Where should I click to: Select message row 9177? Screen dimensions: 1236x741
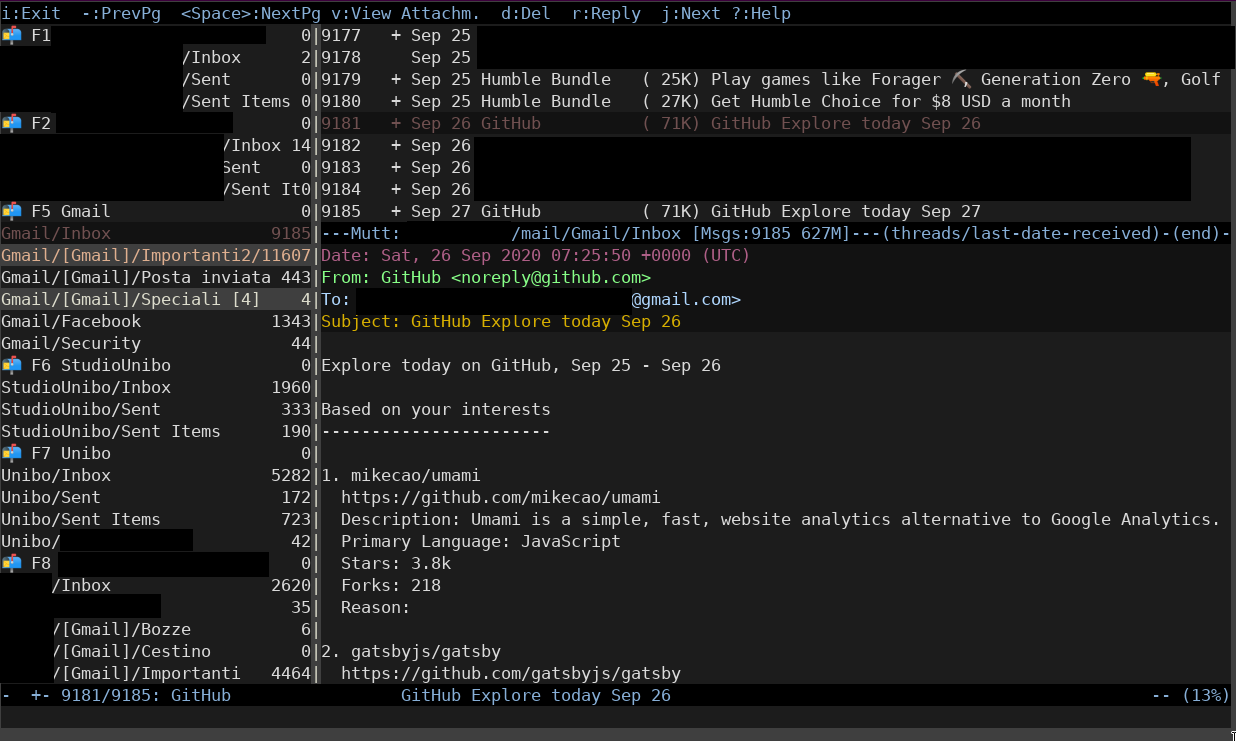click(776, 36)
